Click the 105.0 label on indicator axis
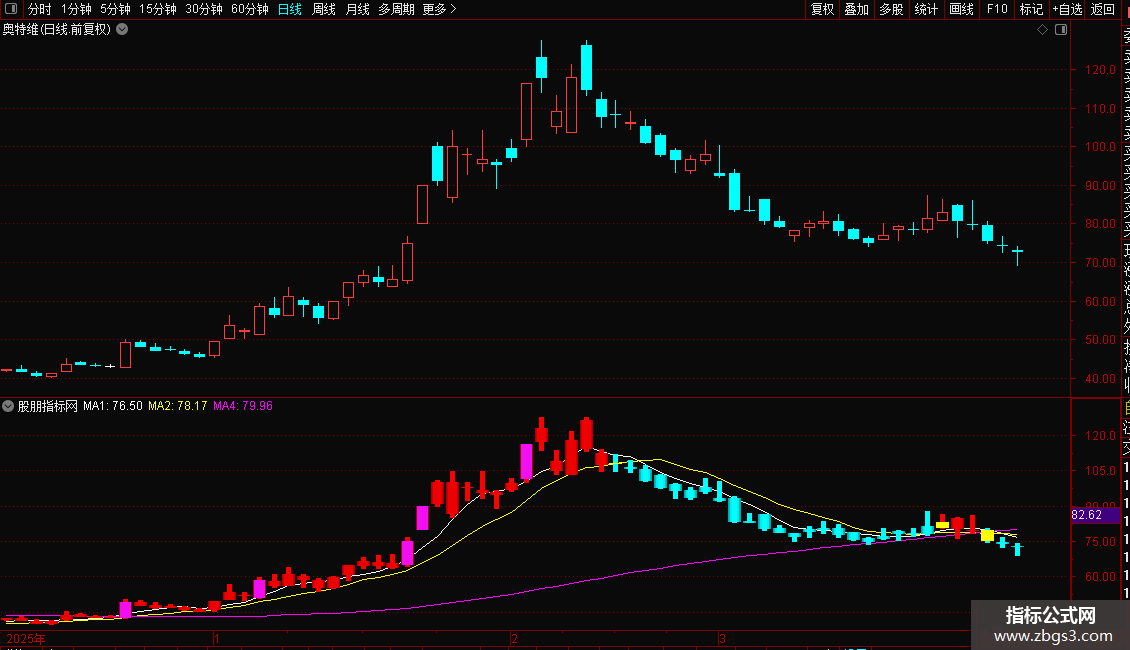The width and height of the screenshot is (1130, 650). click(1100, 471)
